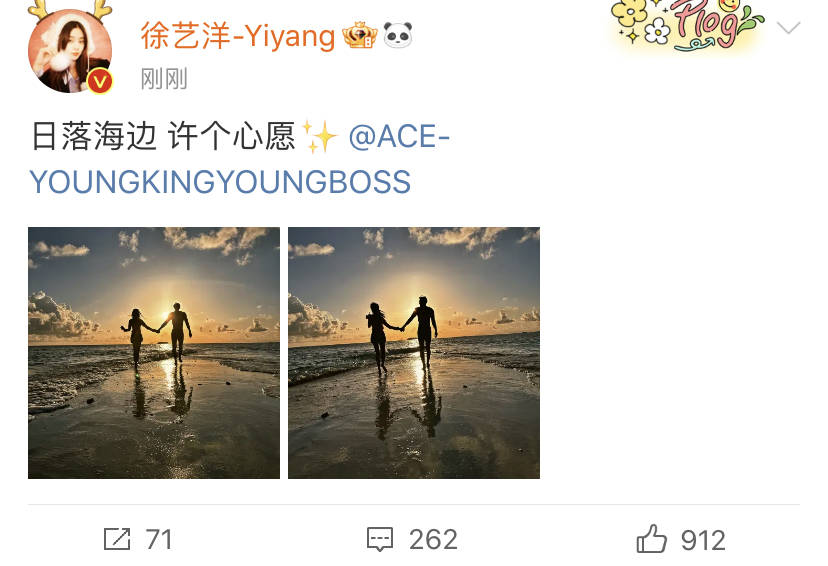The image size is (828, 566).
Task: Click the 刚刚 post timestamp
Action: point(164,79)
